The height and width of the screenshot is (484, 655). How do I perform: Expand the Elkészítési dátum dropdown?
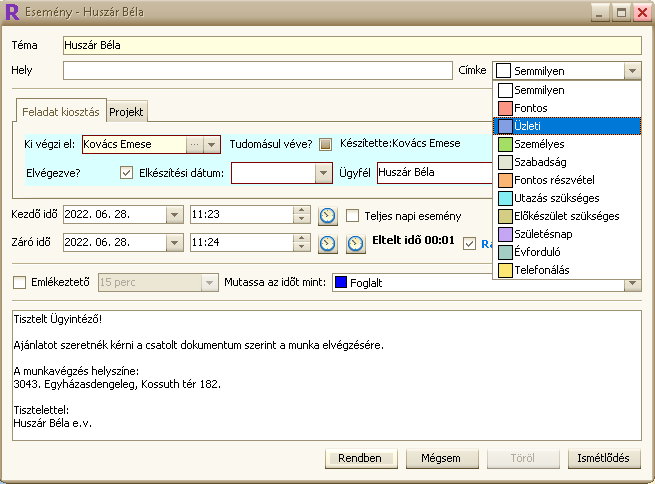(321, 173)
